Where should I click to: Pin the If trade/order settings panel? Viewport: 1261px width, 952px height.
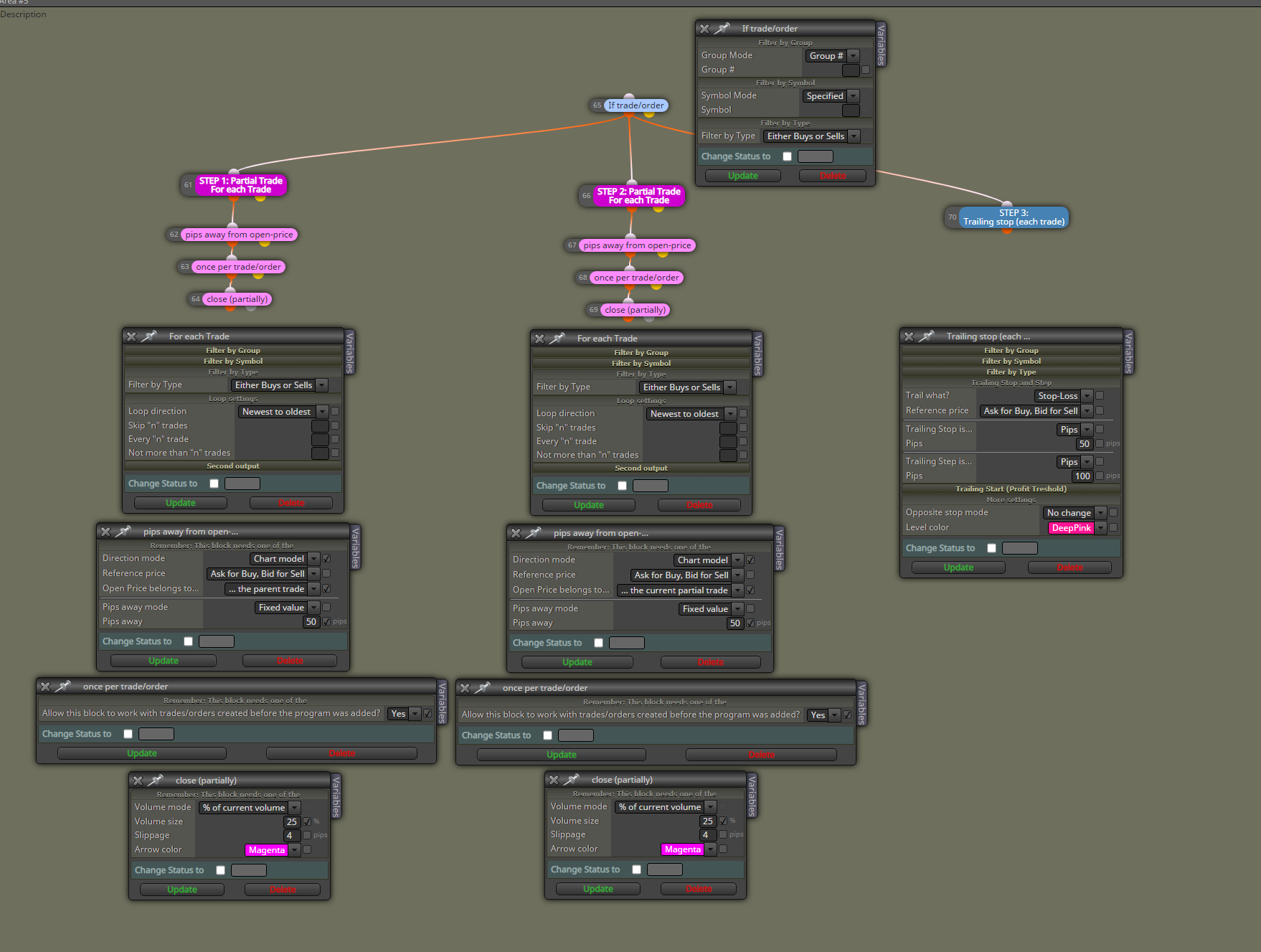click(x=722, y=28)
